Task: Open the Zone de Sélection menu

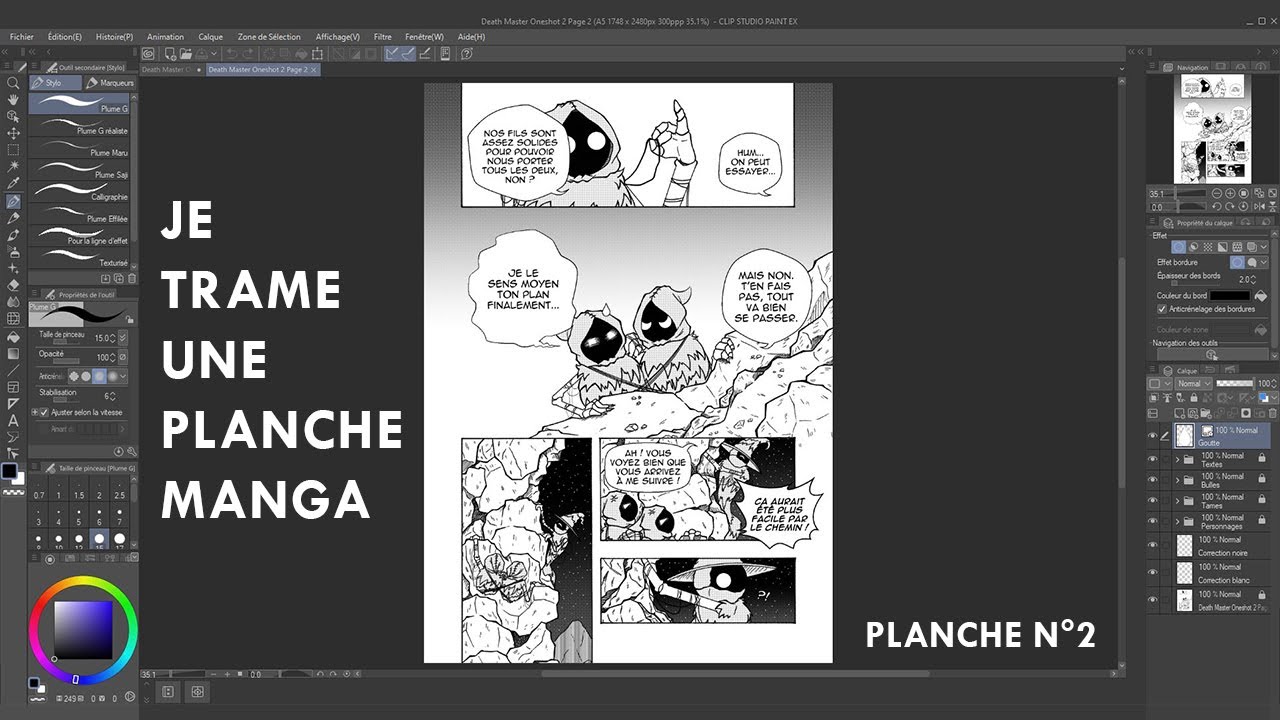Action: pyautogui.click(x=269, y=37)
